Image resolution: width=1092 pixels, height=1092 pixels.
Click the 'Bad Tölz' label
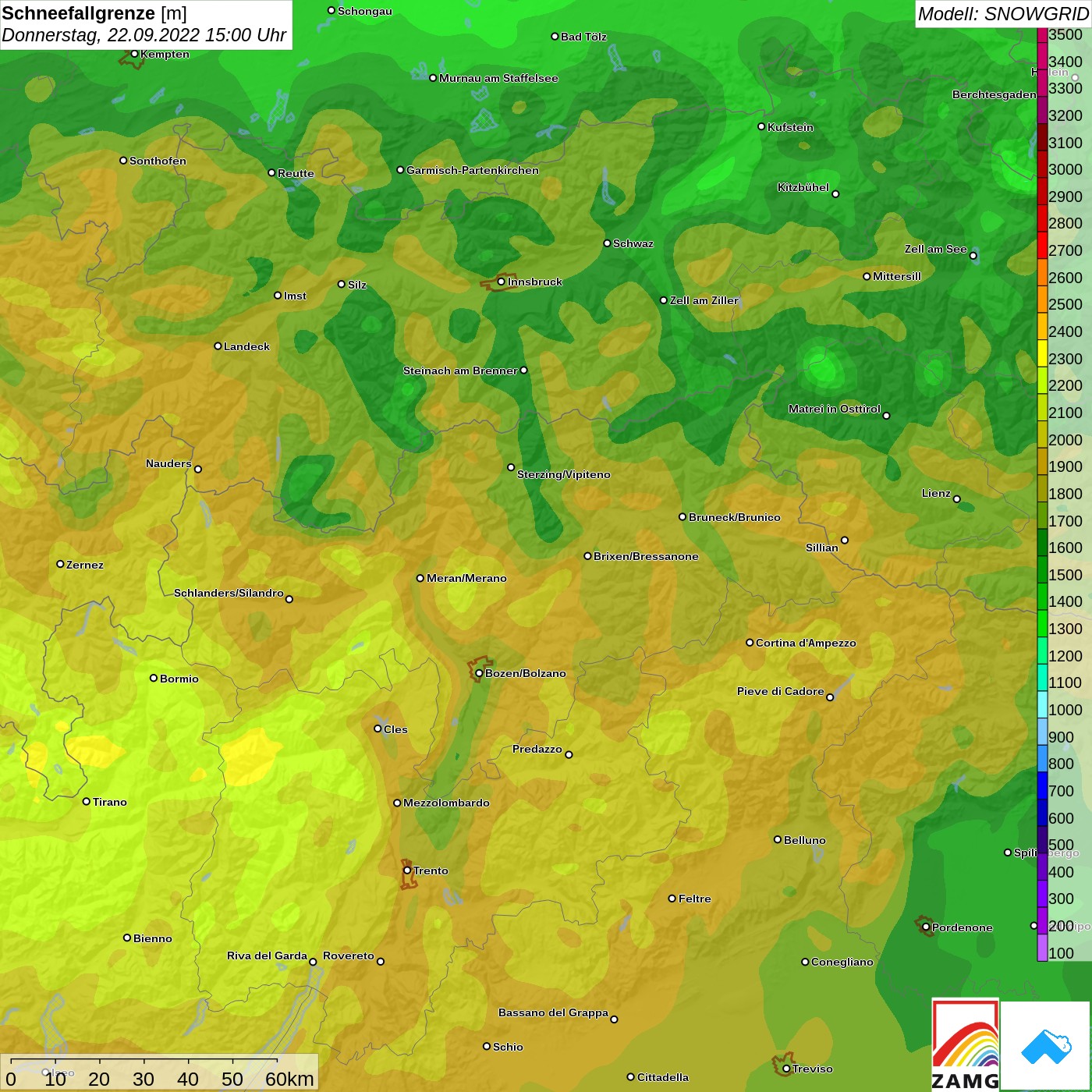pyautogui.click(x=583, y=37)
